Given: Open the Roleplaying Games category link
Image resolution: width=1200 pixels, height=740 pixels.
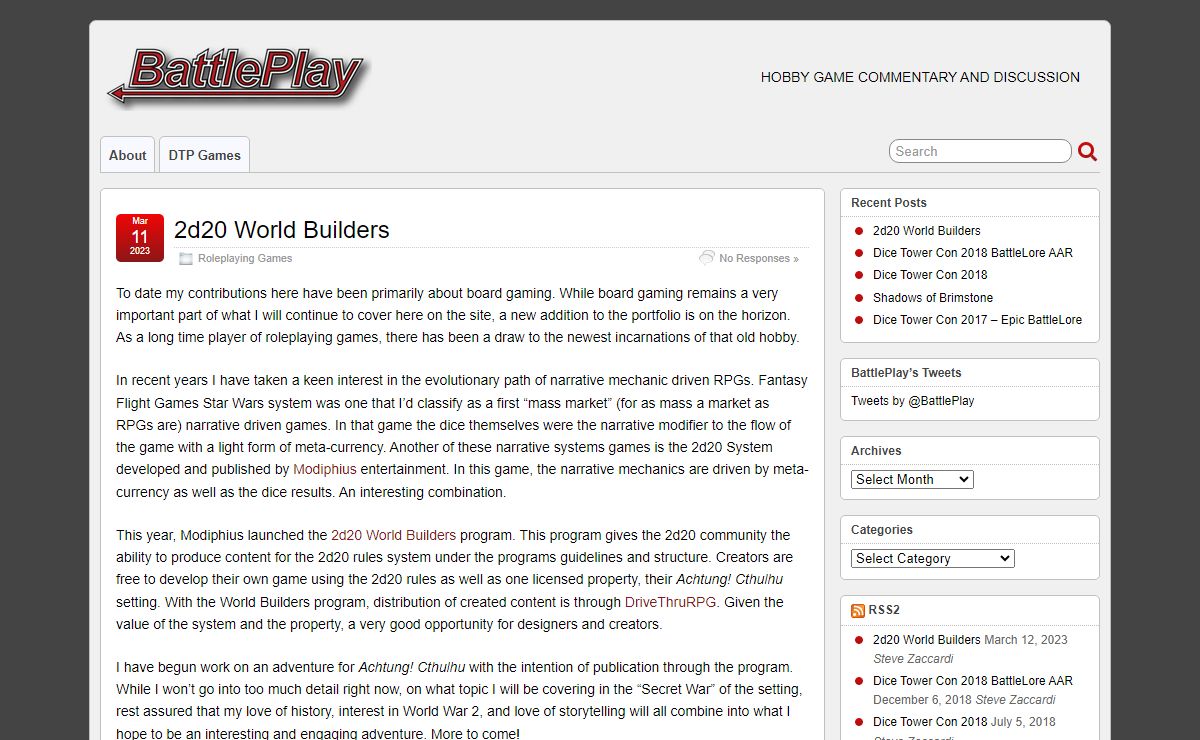Looking at the screenshot, I should pyautogui.click(x=245, y=258).
